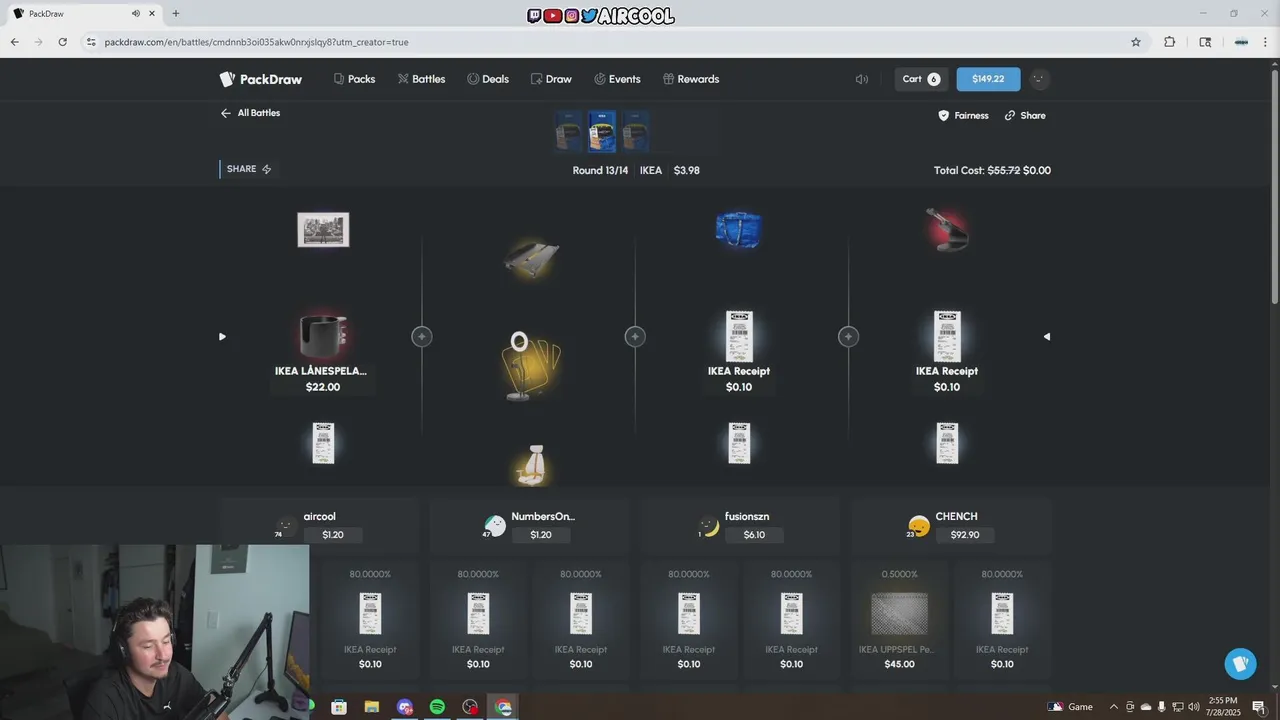Show hidden system tray icons
This screenshot has height=720, width=1280.
pos(1114,707)
